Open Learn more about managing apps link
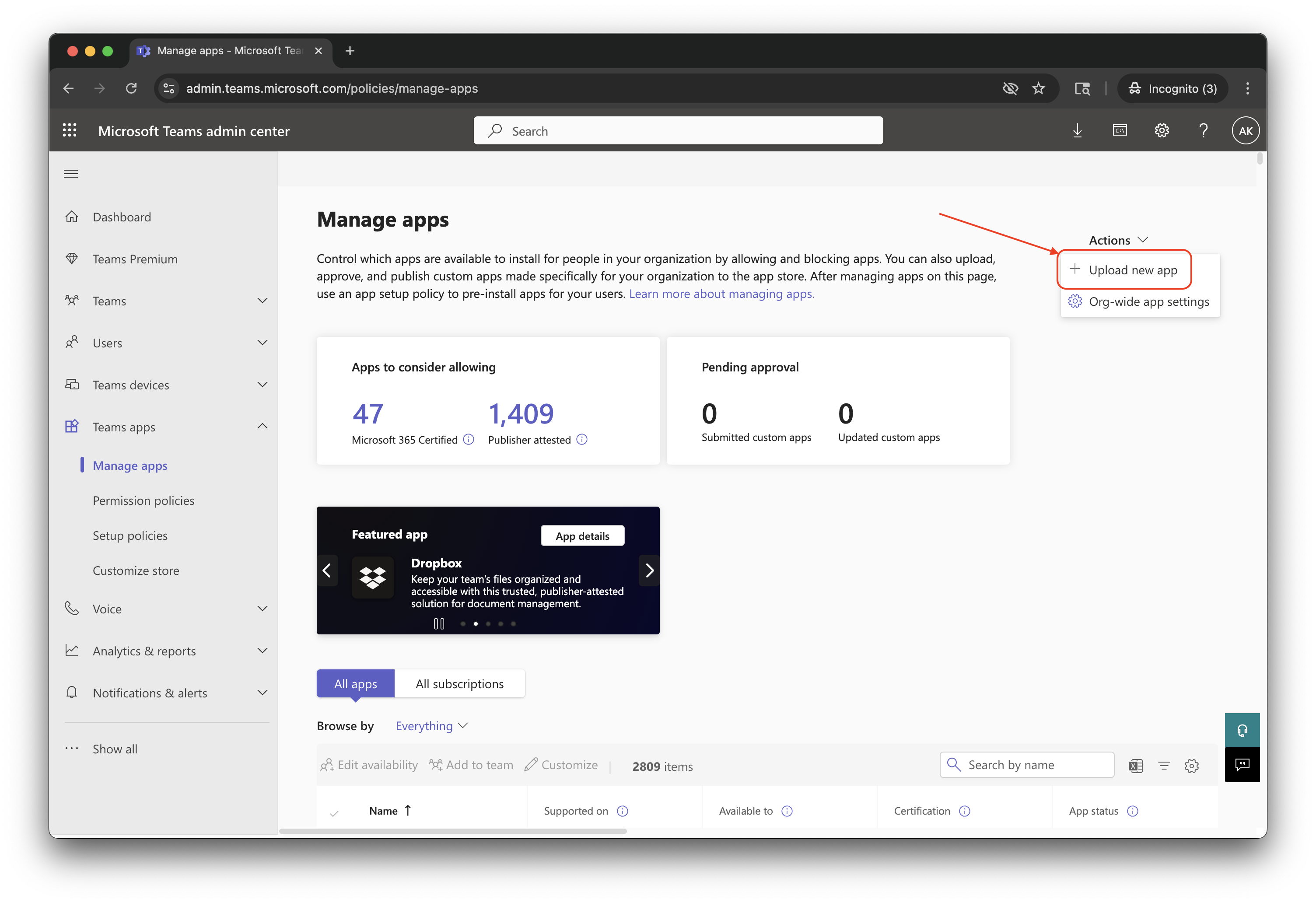Image resolution: width=1316 pixels, height=903 pixels. pyautogui.click(x=721, y=294)
